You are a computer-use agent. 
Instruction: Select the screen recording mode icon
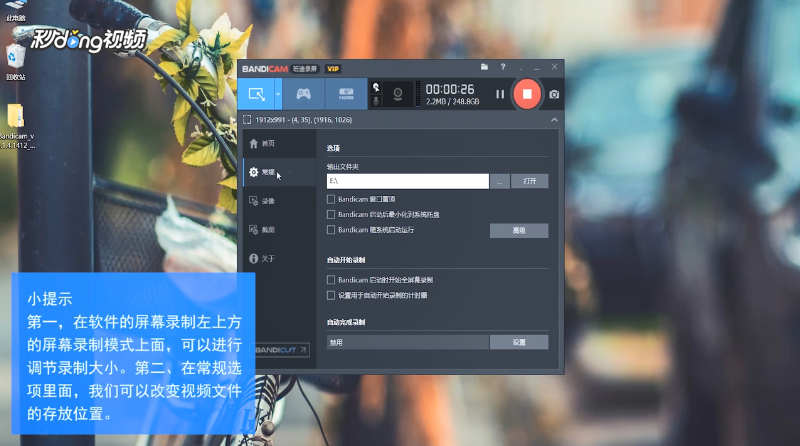(257, 94)
